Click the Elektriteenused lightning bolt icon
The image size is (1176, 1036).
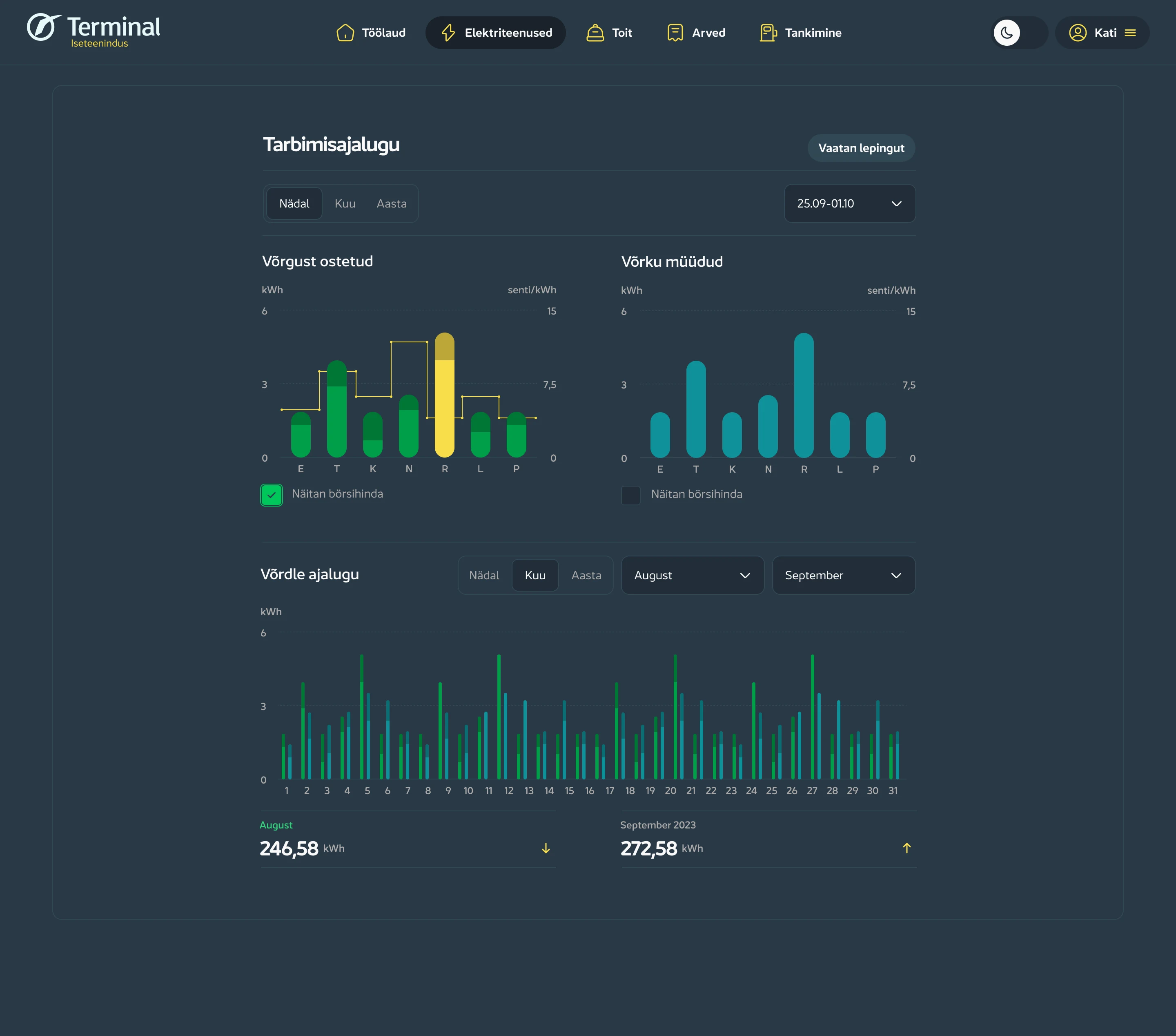pyautogui.click(x=448, y=33)
